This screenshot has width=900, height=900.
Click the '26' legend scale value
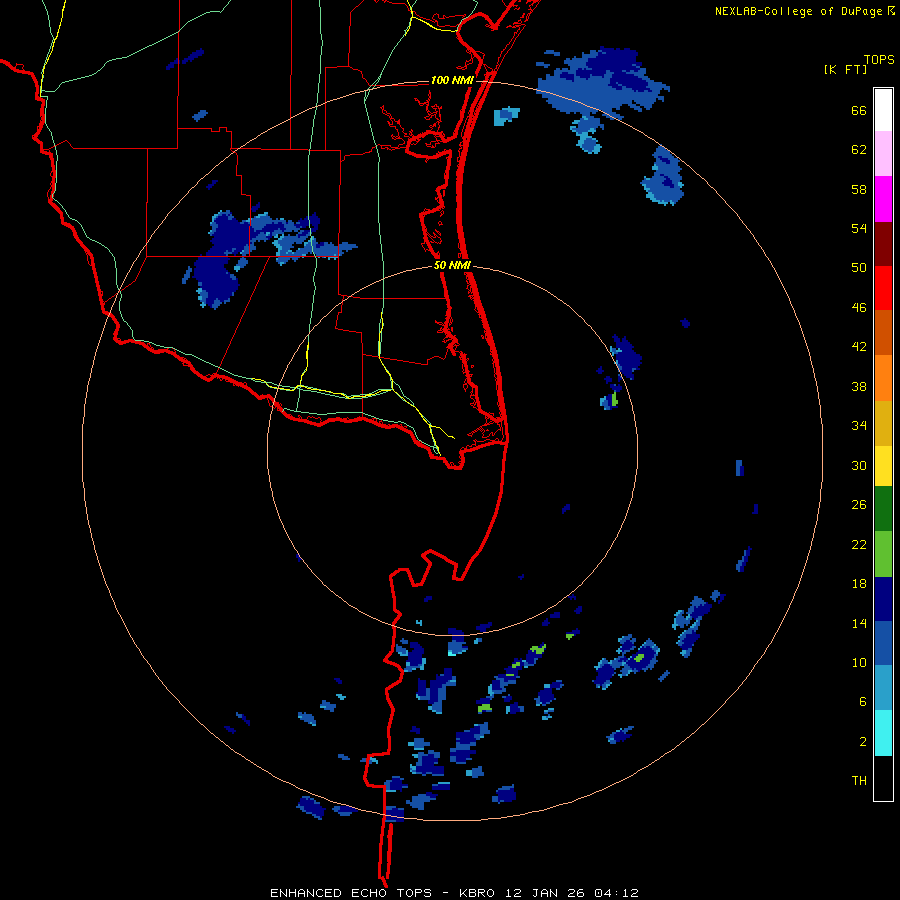(x=859, y=505)
